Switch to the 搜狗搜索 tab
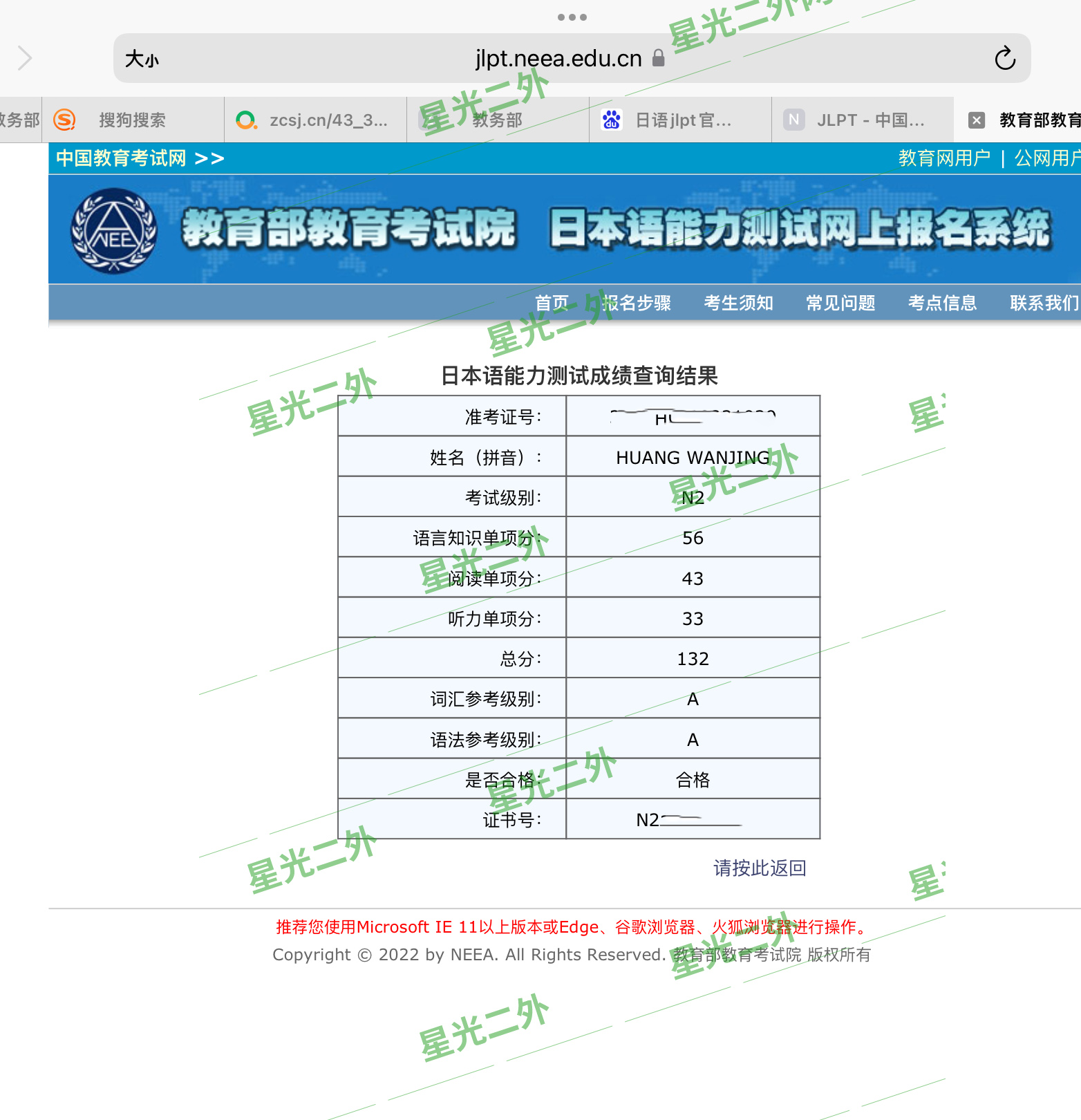The height and width of the screenshot is (1120, 1081). point(133,120)
